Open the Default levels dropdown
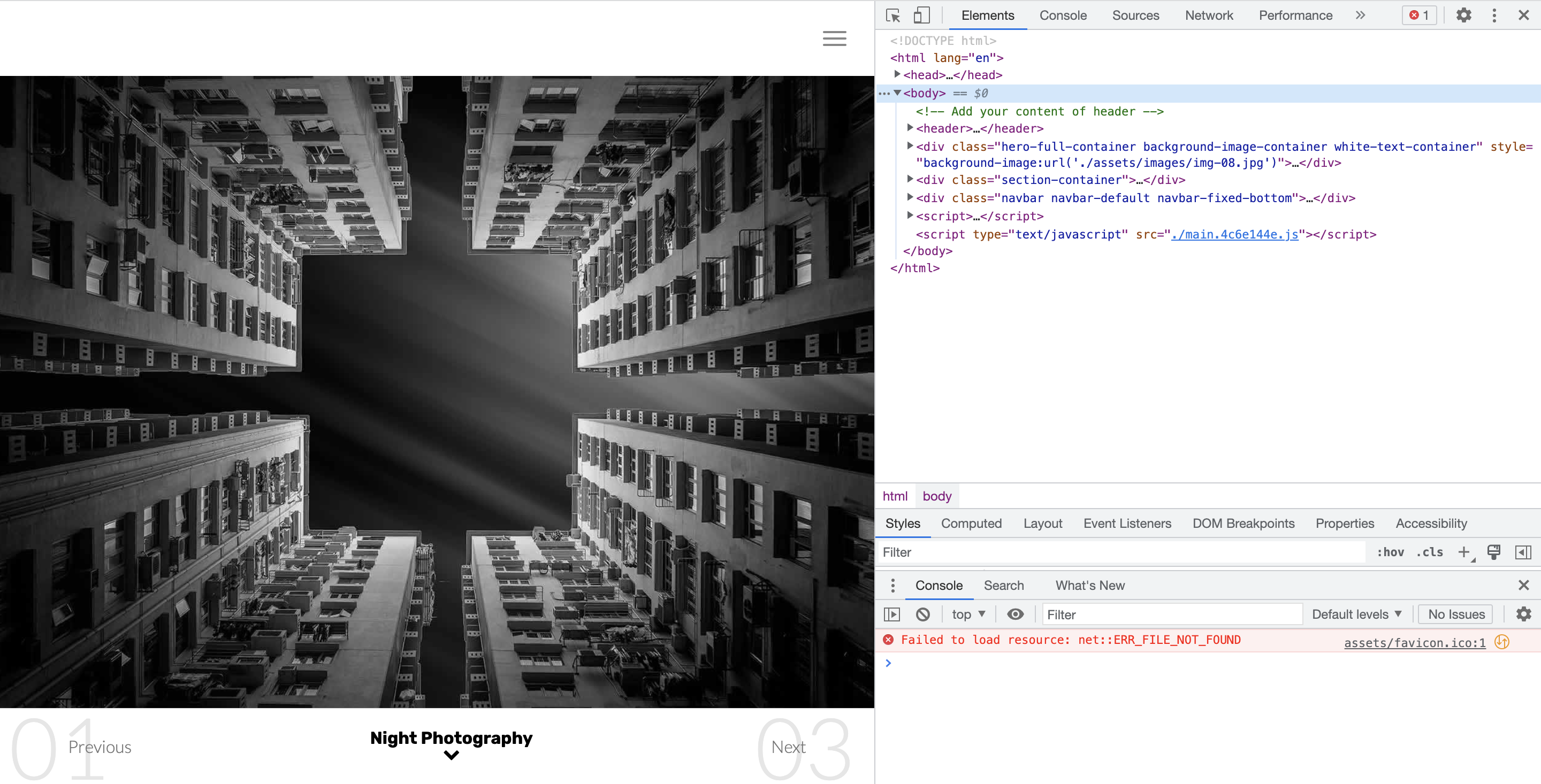This screenshot has height=784, width=1541. tap(1356, 614)
